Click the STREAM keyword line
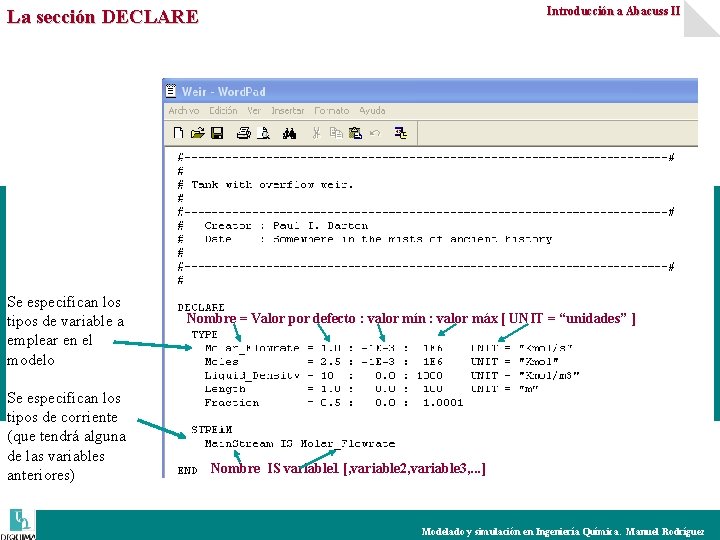Screen dimensions: 720x540 point(212,430)
